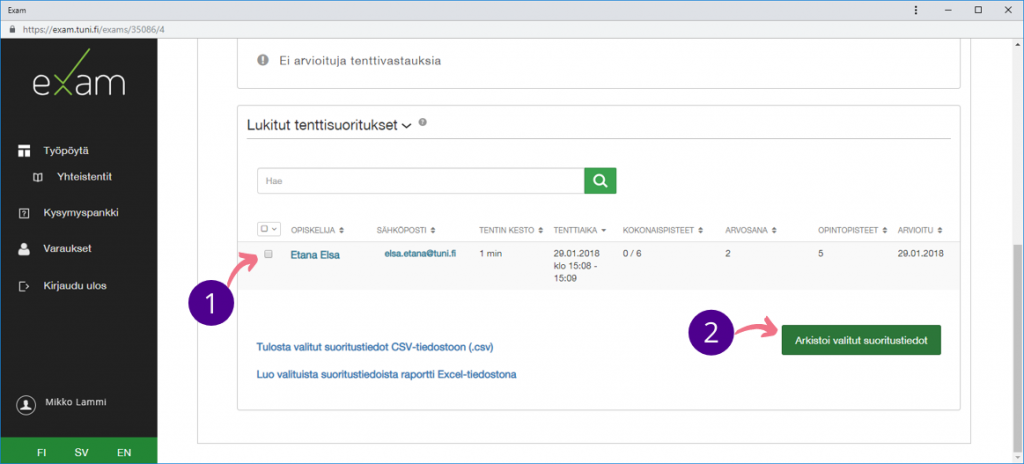The image size is (1024, 464).
Task: Click the Kysymyspankki question icon
Action: [26, 213]
